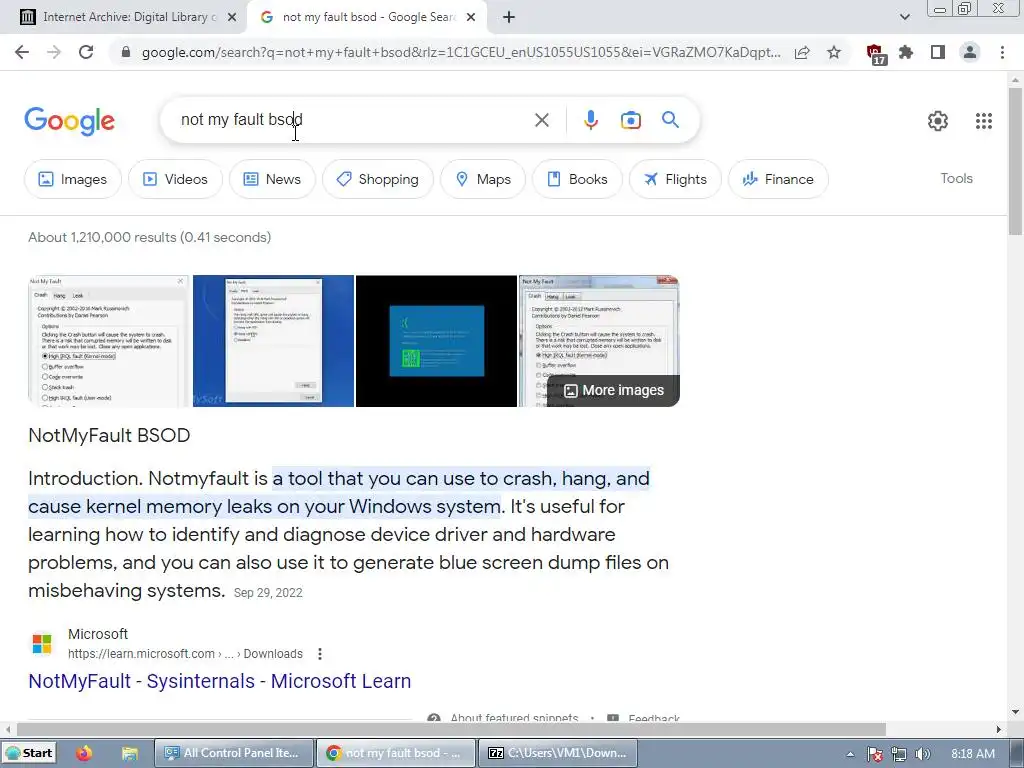1024x768 pixels.
Task: Open the Extensions puzzle icon
Action: (906, 52)
